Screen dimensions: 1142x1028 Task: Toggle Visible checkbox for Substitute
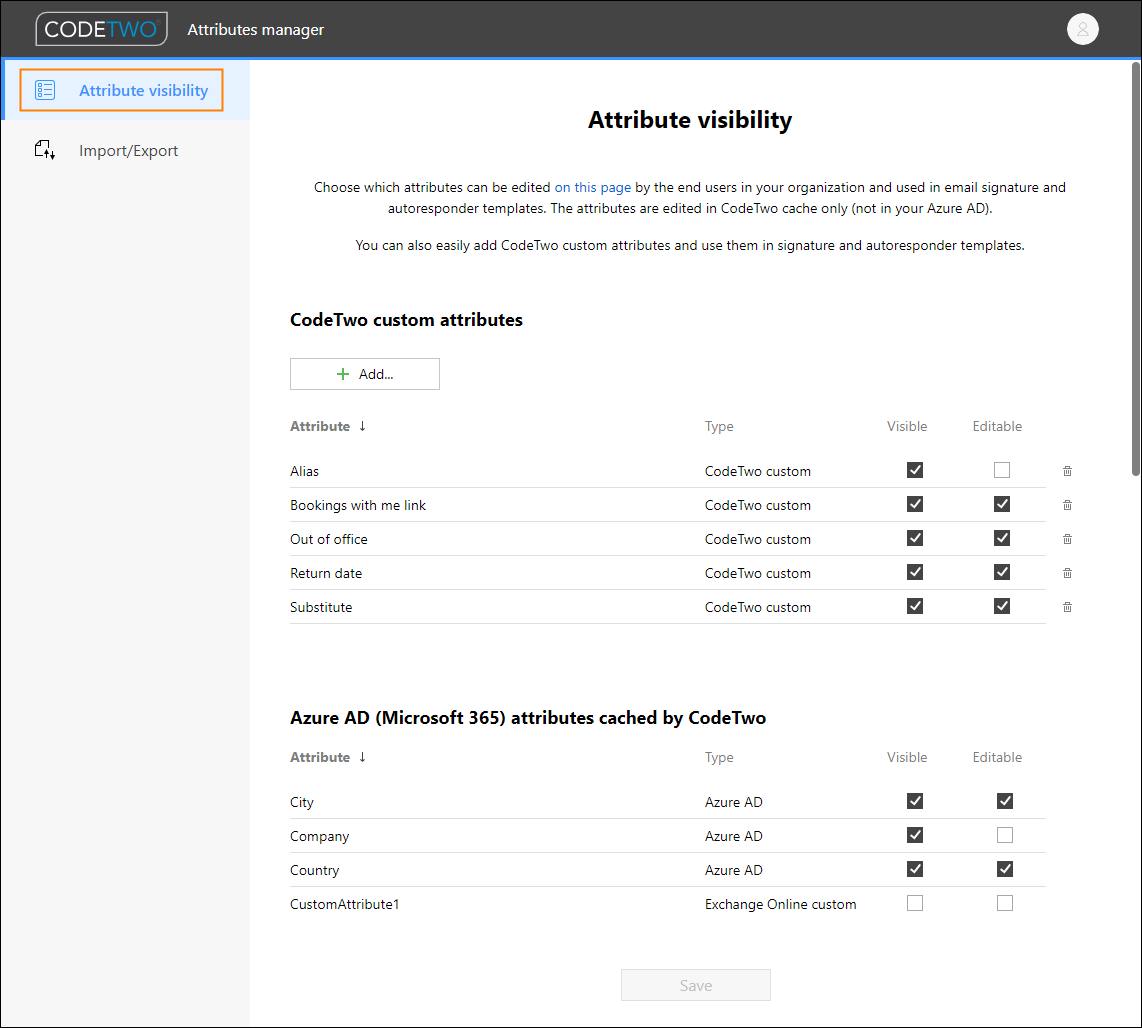915,606
